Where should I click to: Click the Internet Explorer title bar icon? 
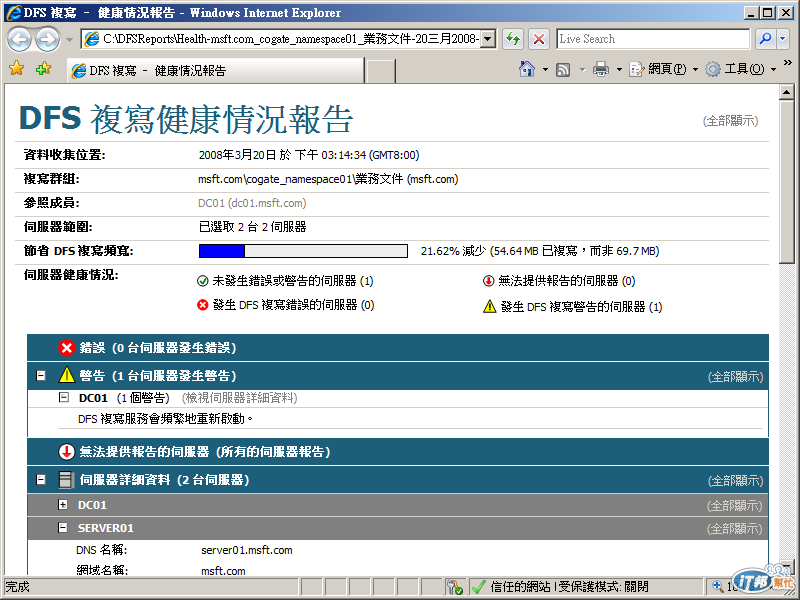14,12
